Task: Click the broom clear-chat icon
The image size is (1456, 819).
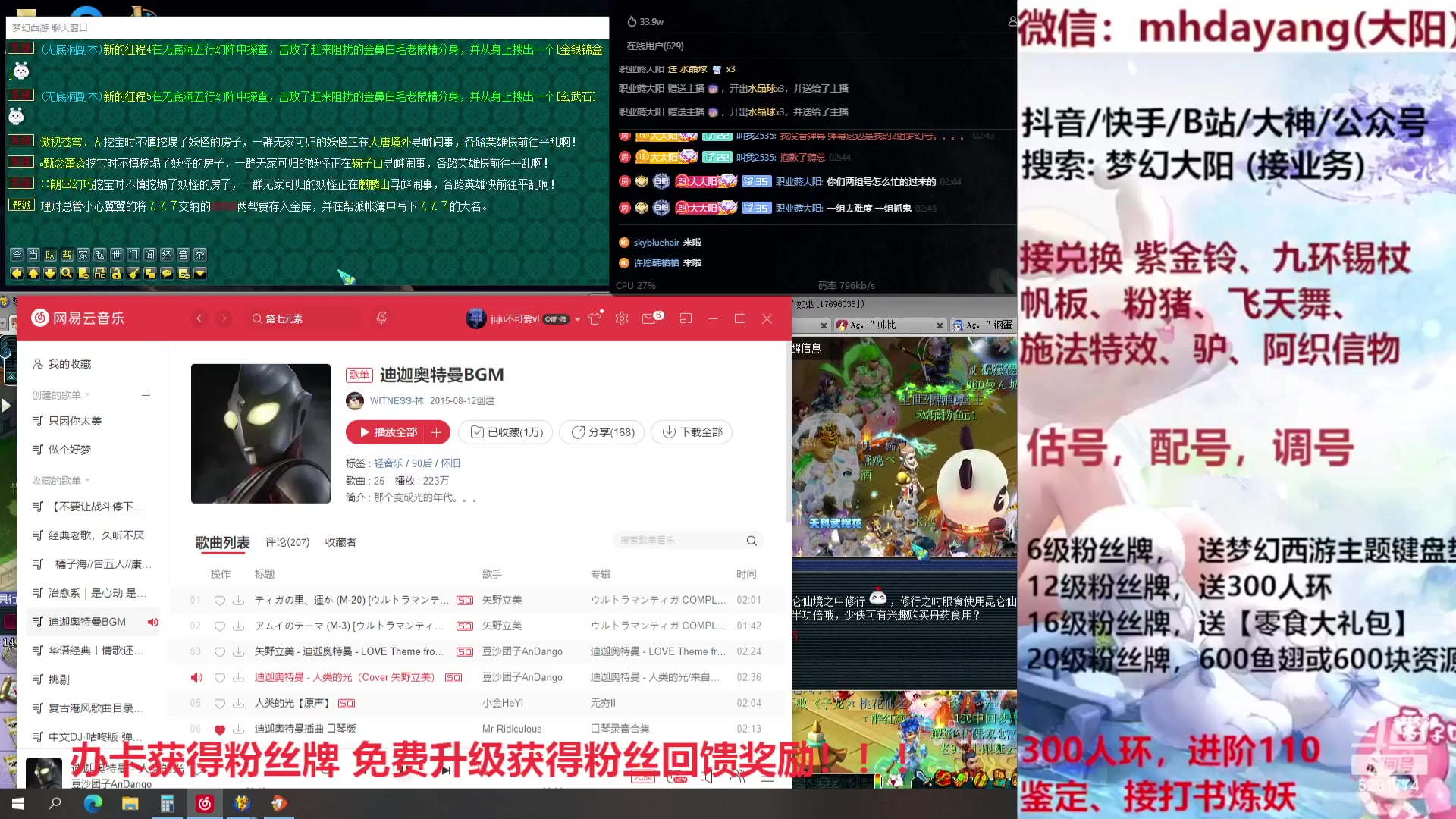Action: point(133,273)
